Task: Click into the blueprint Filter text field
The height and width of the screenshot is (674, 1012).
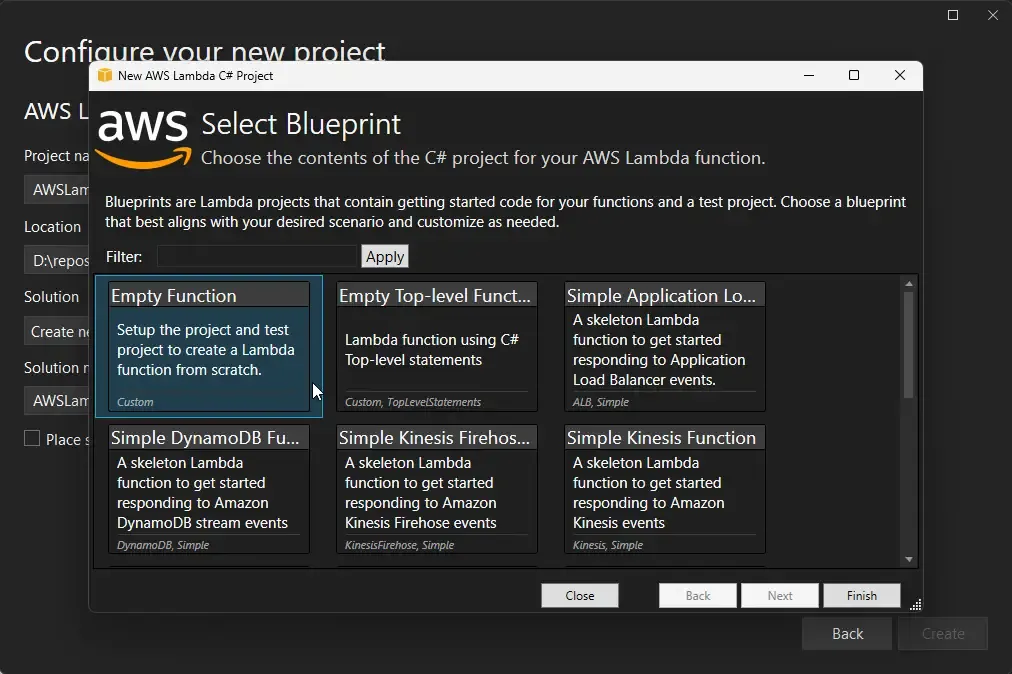Action: pos(257,256)
